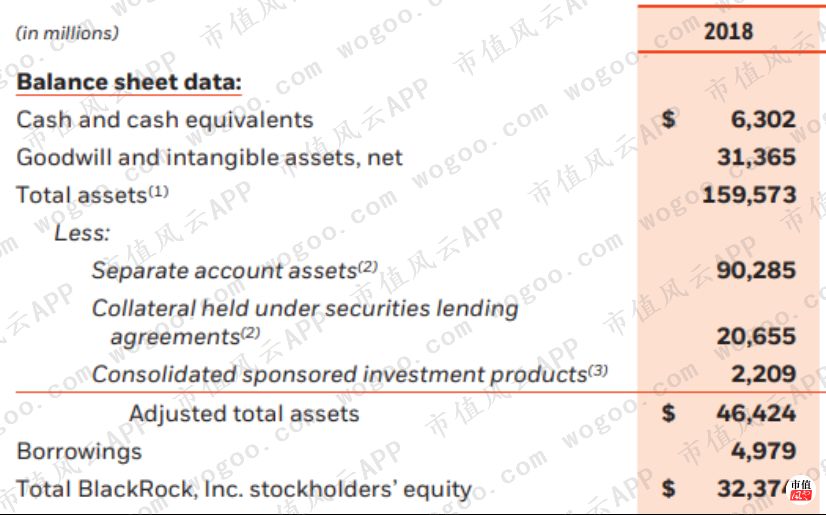Click the 6,302 cash value
Viewport: 826px width, 515px height.
point(763,120)
